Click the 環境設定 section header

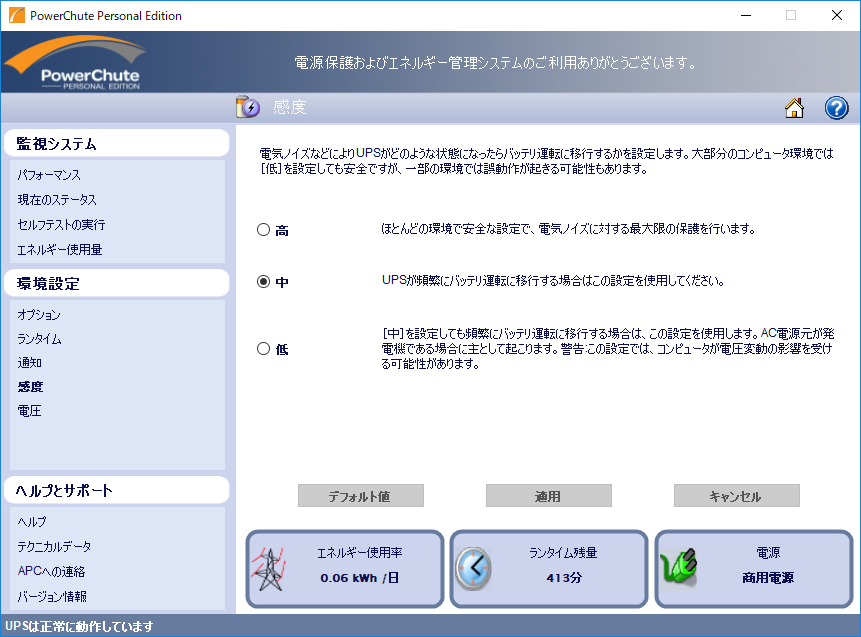[116, 283]
